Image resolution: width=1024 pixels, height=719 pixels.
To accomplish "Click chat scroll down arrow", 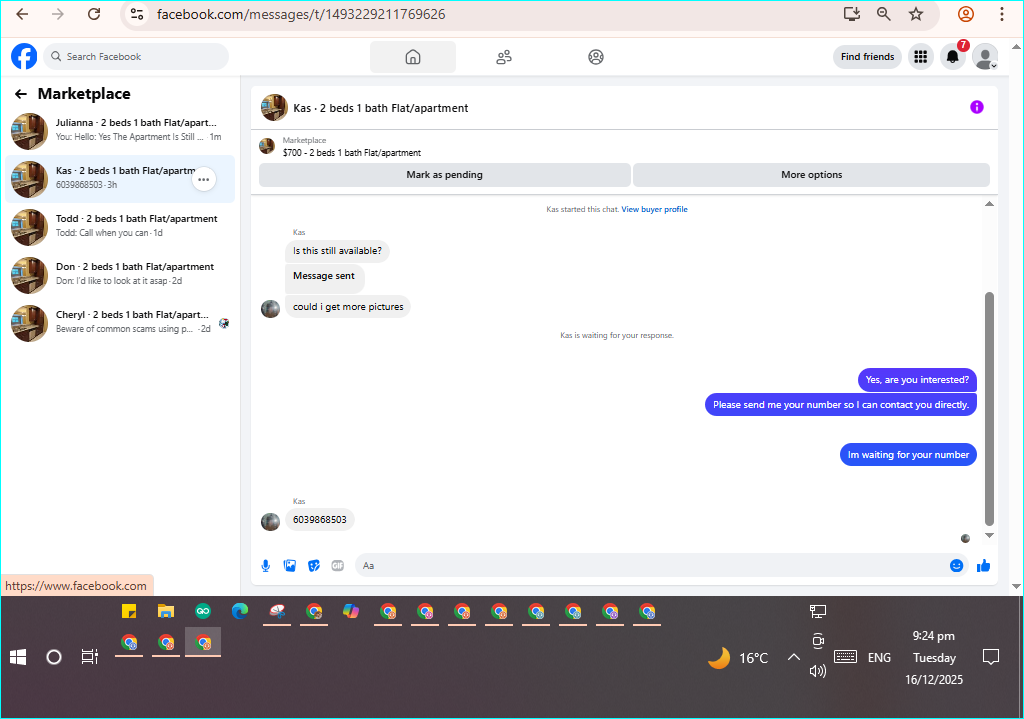I will (x=989, y=535).
